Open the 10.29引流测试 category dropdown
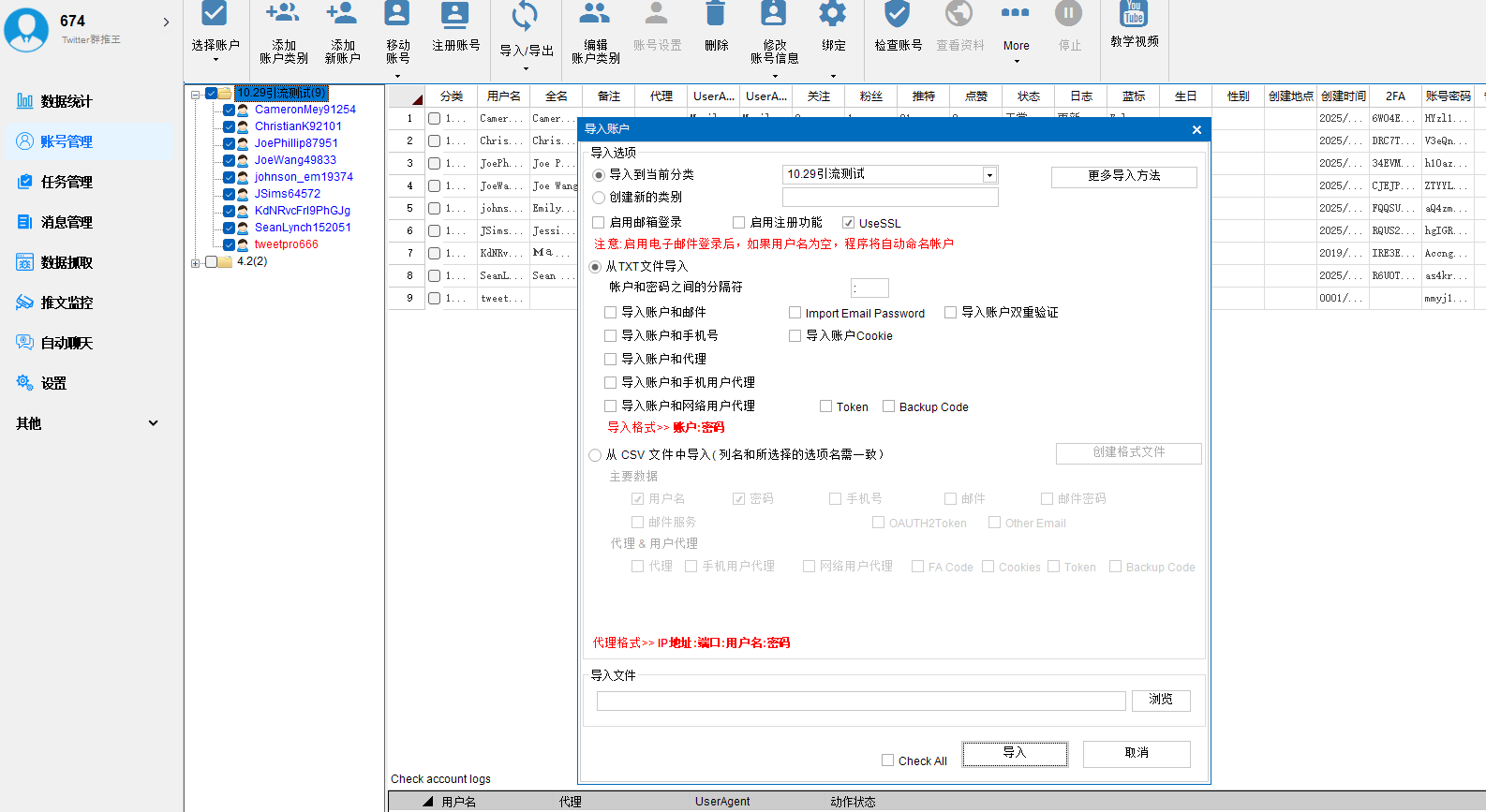 (988, 175)
